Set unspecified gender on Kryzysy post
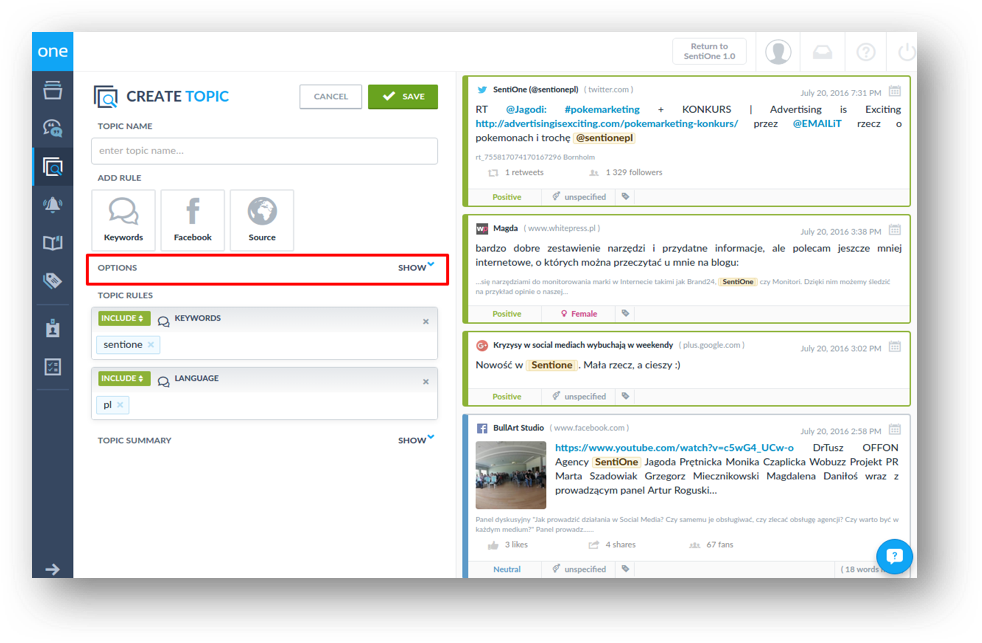 point(579,396)
